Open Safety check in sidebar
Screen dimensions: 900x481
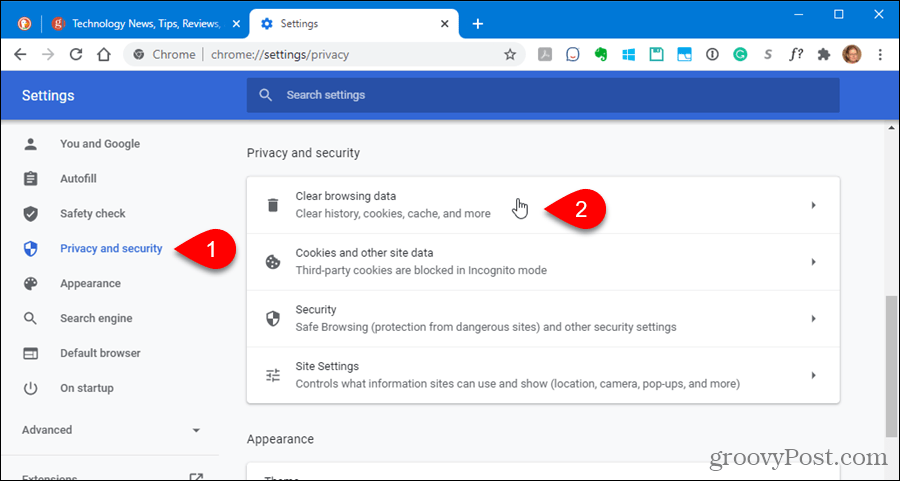tap(92, 214)
